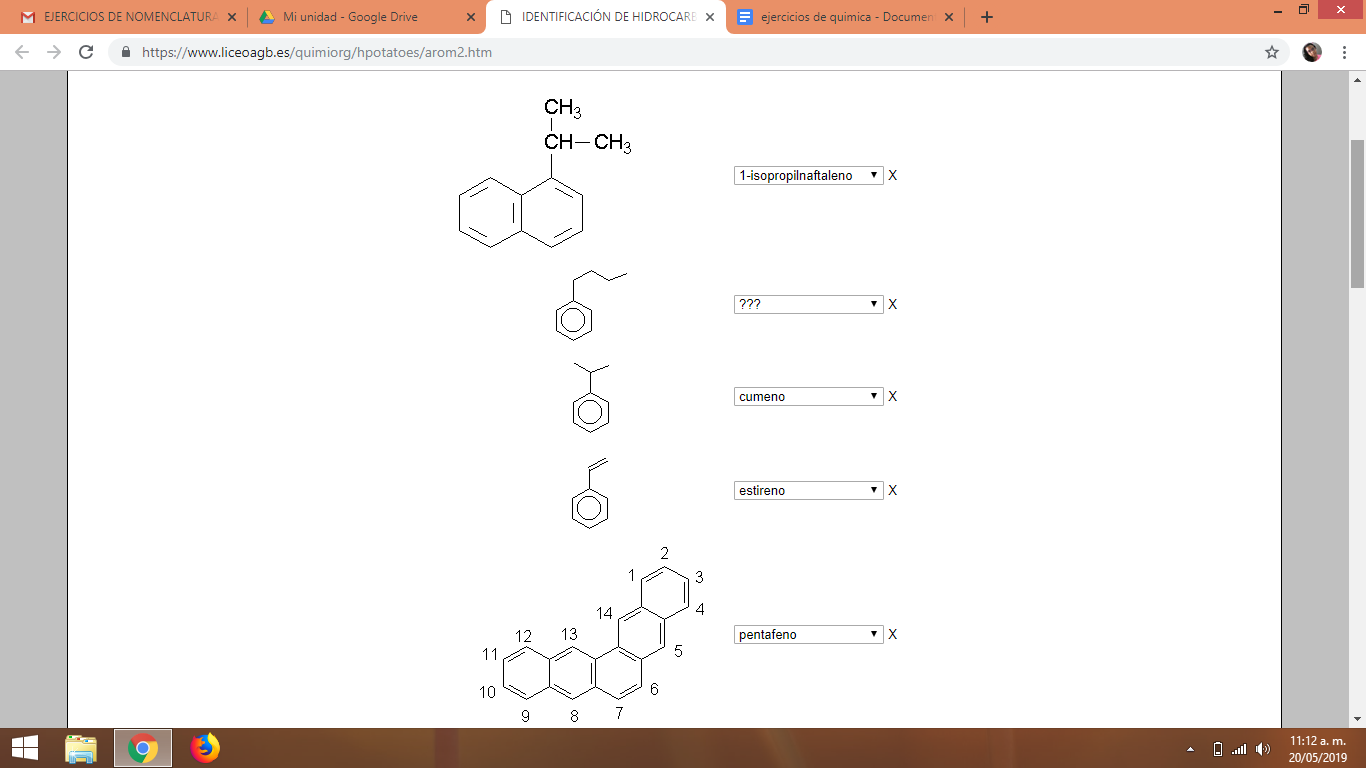This screenshot has width=1366, height=768.
Task: Click the Chrome taskbar icon
Action: [143, 748]
